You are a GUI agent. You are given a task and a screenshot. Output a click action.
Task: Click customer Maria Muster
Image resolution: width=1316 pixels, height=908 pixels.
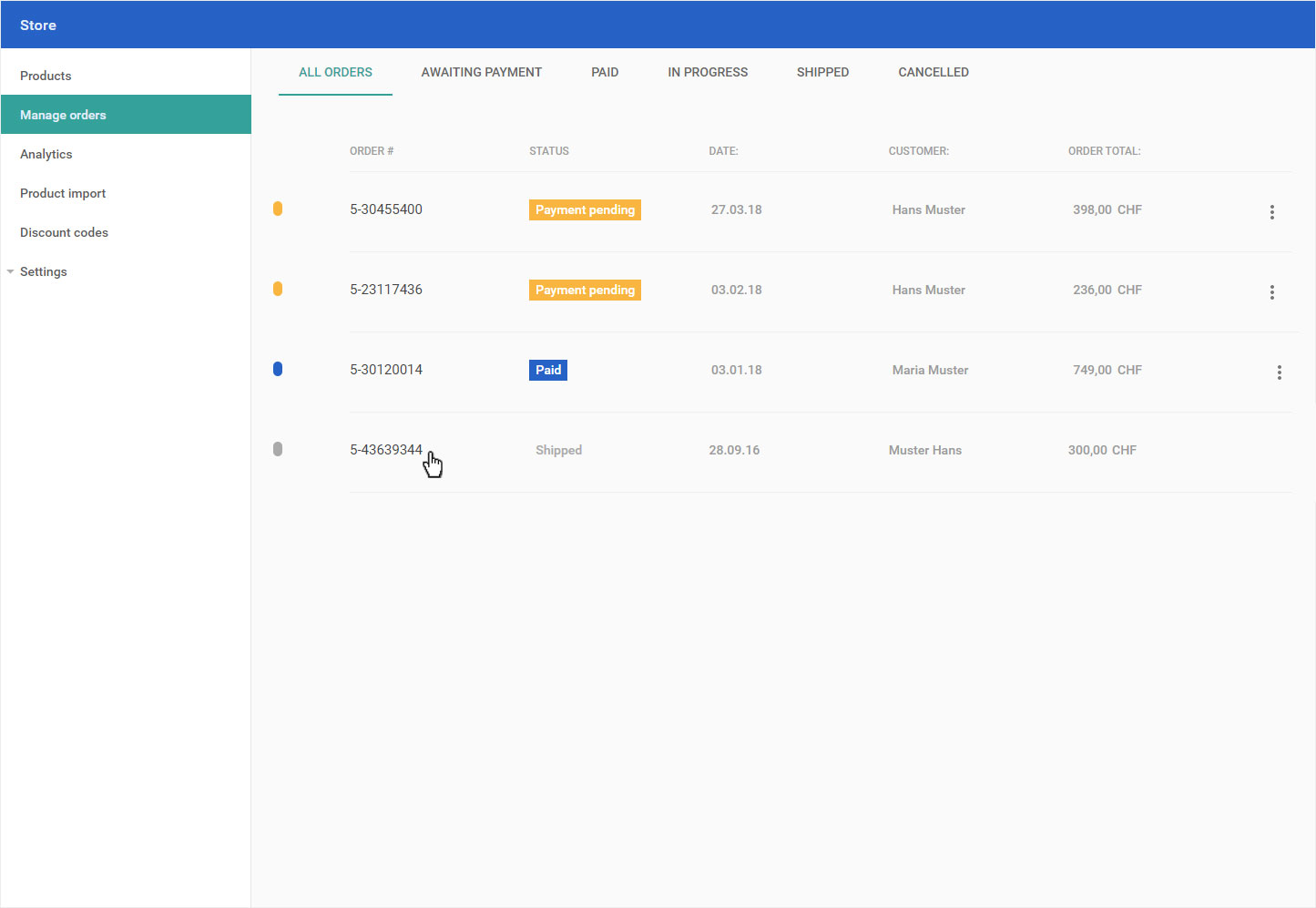tap(931, 370)
